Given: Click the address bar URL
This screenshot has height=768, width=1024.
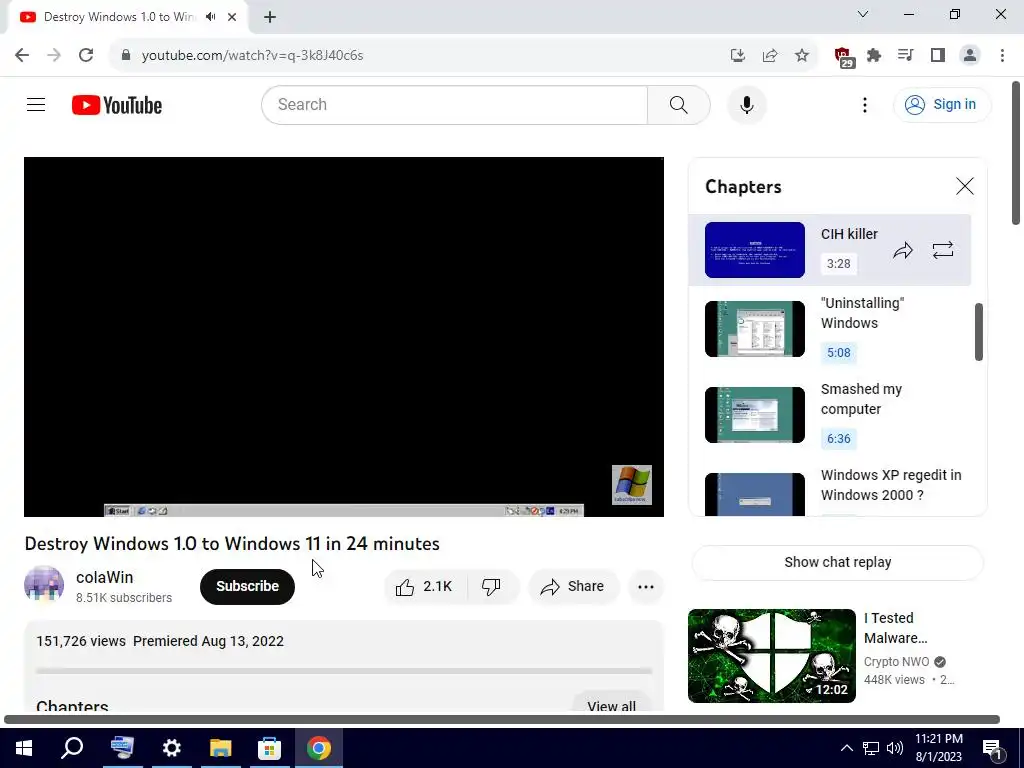Looking at the screenshot, I should 252,56.
